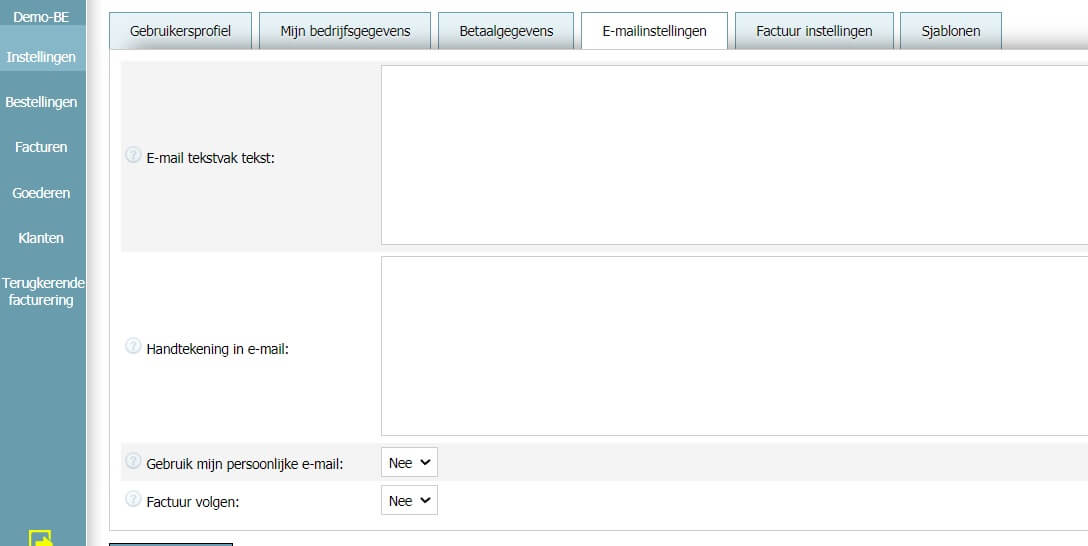Select the E-mailinstellingen tab
Viewport: 1088px width, 546px height.
coord(654,31)
